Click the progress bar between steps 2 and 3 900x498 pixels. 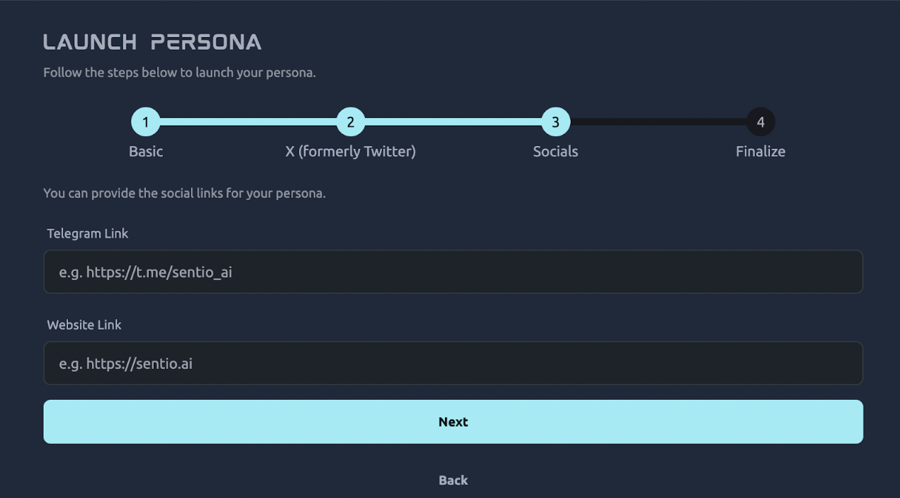click(452, 122)
